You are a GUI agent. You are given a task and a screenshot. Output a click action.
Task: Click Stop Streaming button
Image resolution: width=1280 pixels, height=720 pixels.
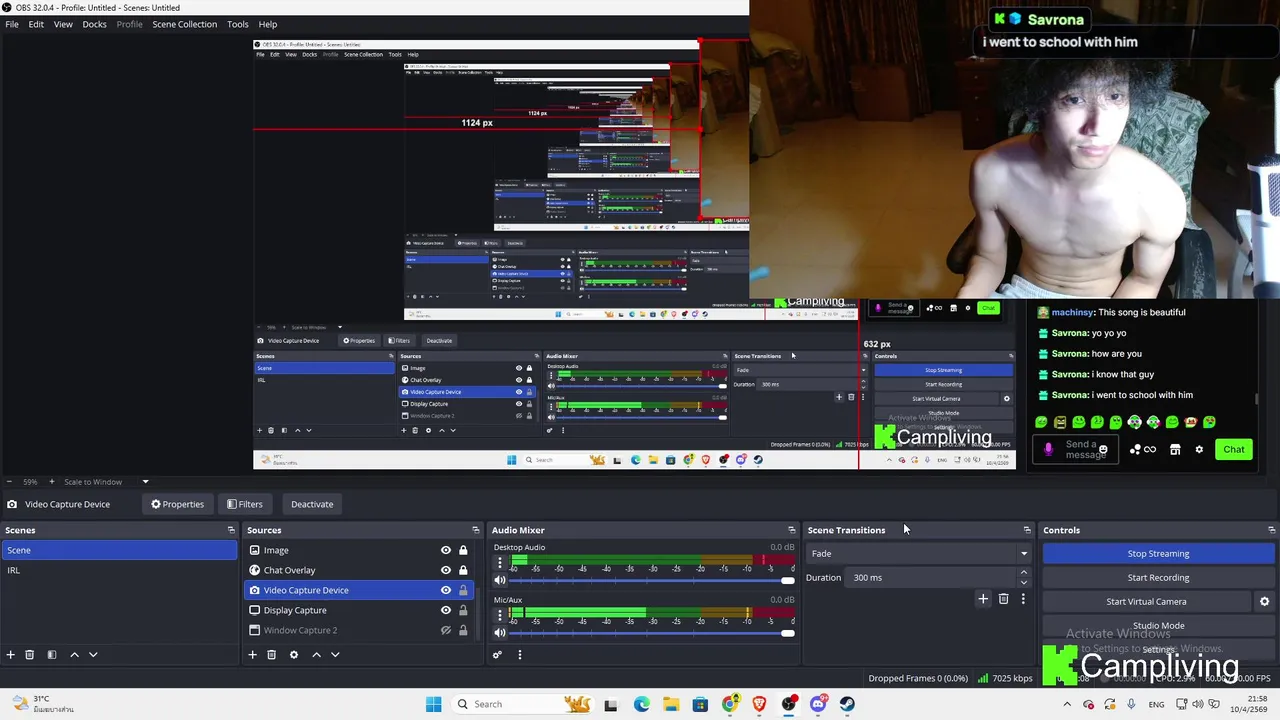[1158, 553]
